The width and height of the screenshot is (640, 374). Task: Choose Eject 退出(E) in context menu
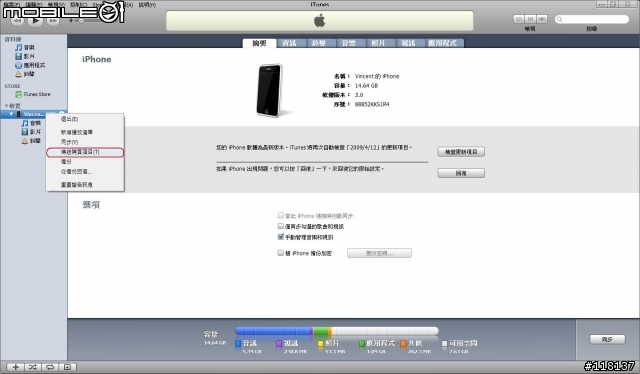(x=85, y=119)
